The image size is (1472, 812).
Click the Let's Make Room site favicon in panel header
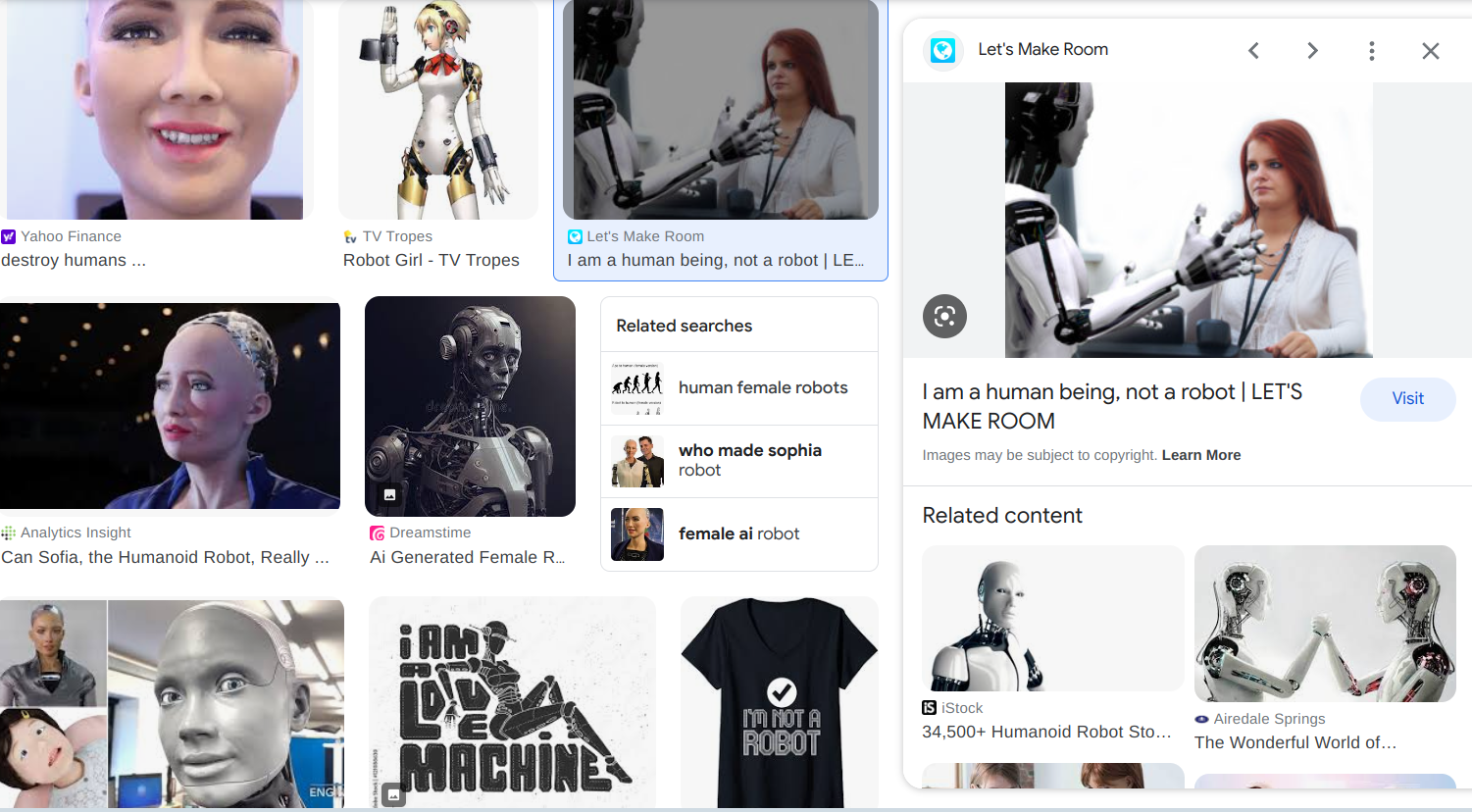click(943, 50)
